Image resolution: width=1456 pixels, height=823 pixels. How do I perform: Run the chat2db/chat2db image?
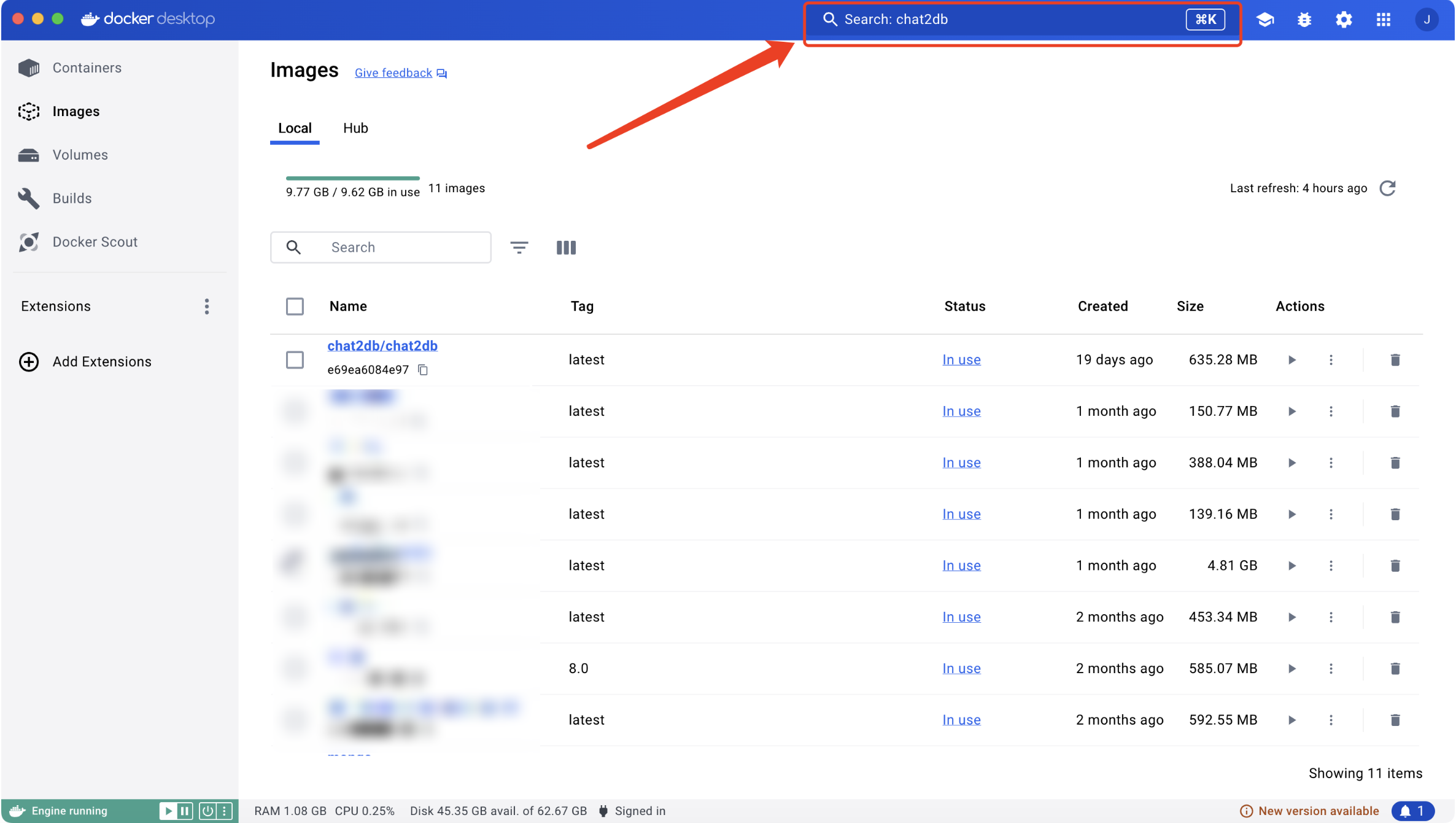(x=1291, y=360)
